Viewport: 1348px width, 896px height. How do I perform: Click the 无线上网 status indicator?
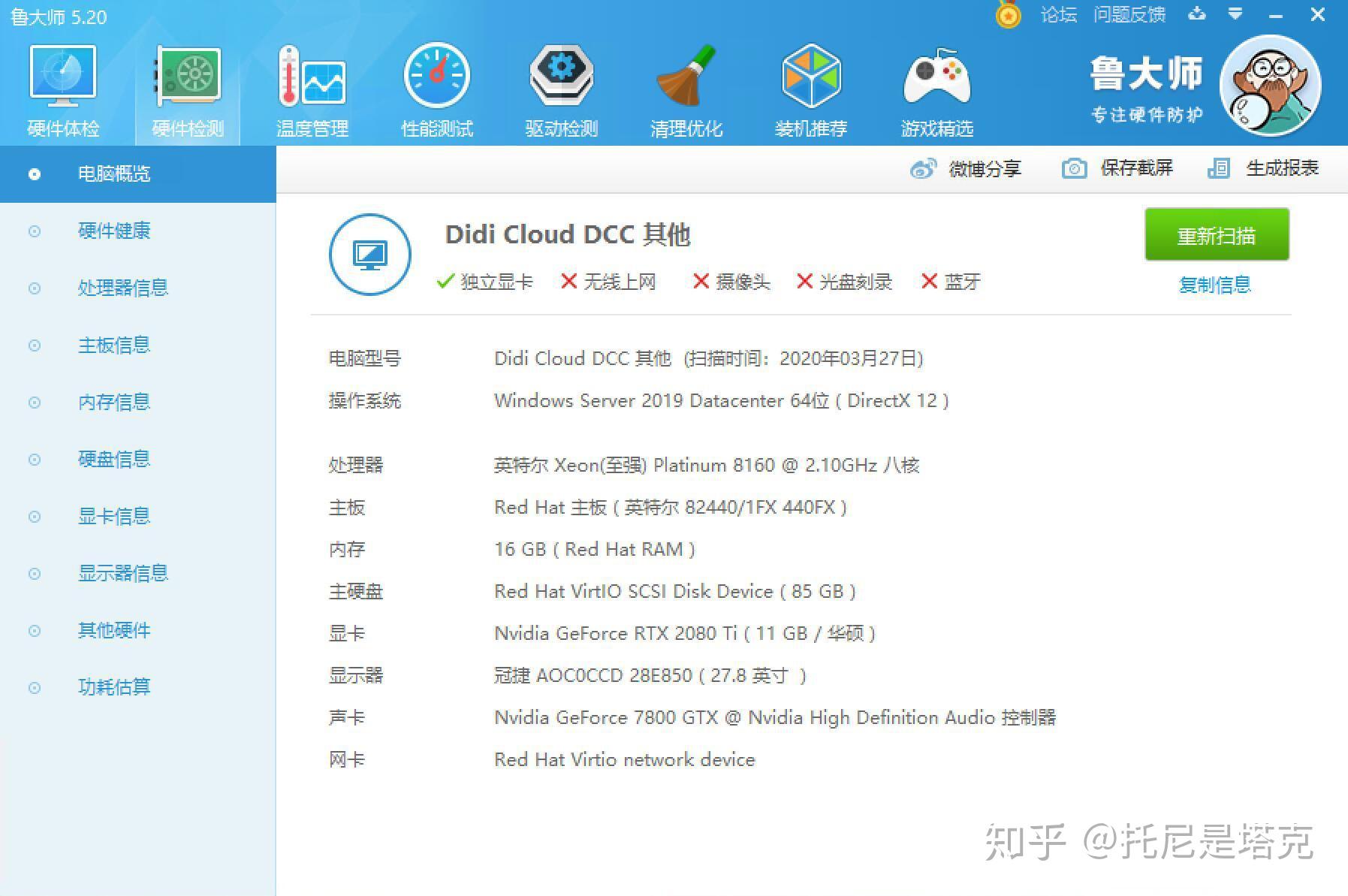608,282
